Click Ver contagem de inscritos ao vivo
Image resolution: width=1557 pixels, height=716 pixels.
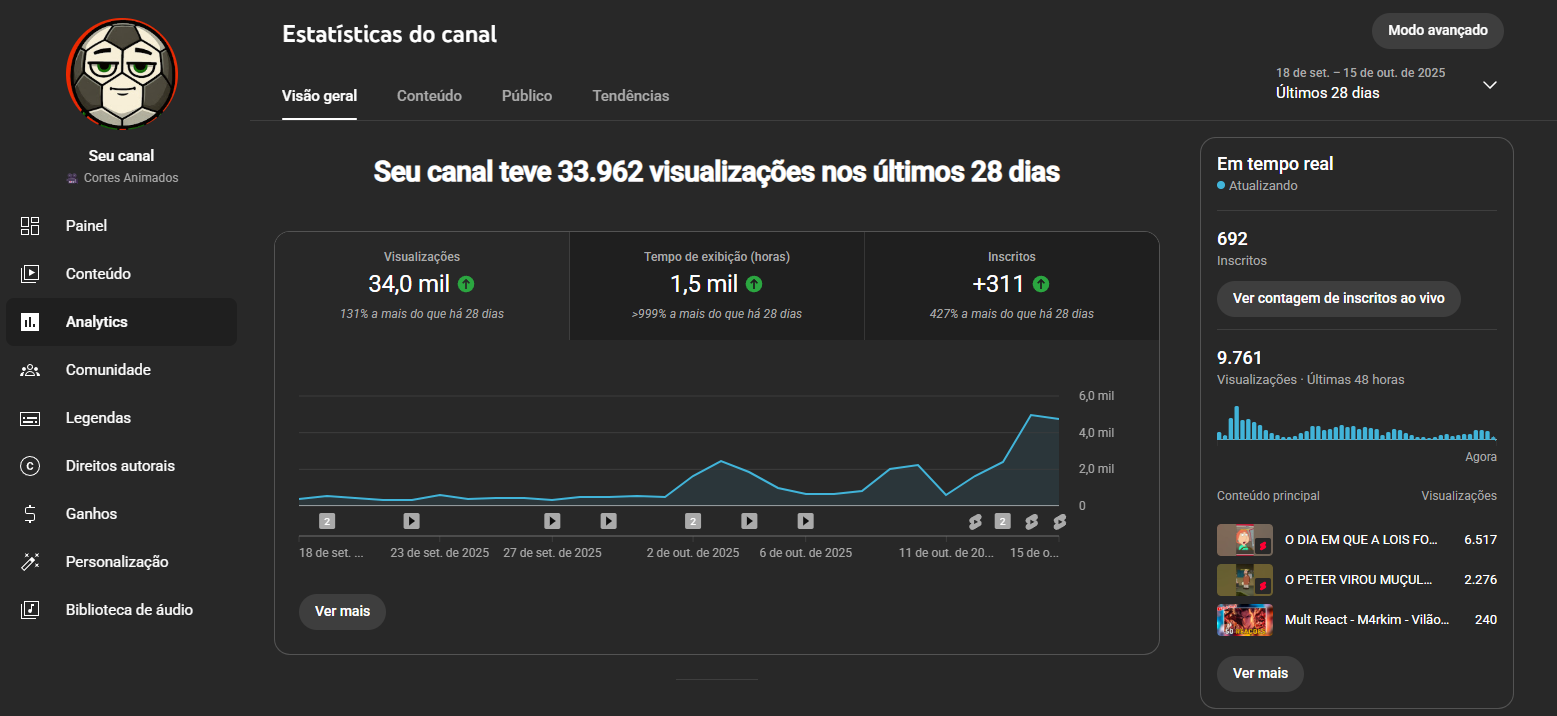(x=1338, y=298)
